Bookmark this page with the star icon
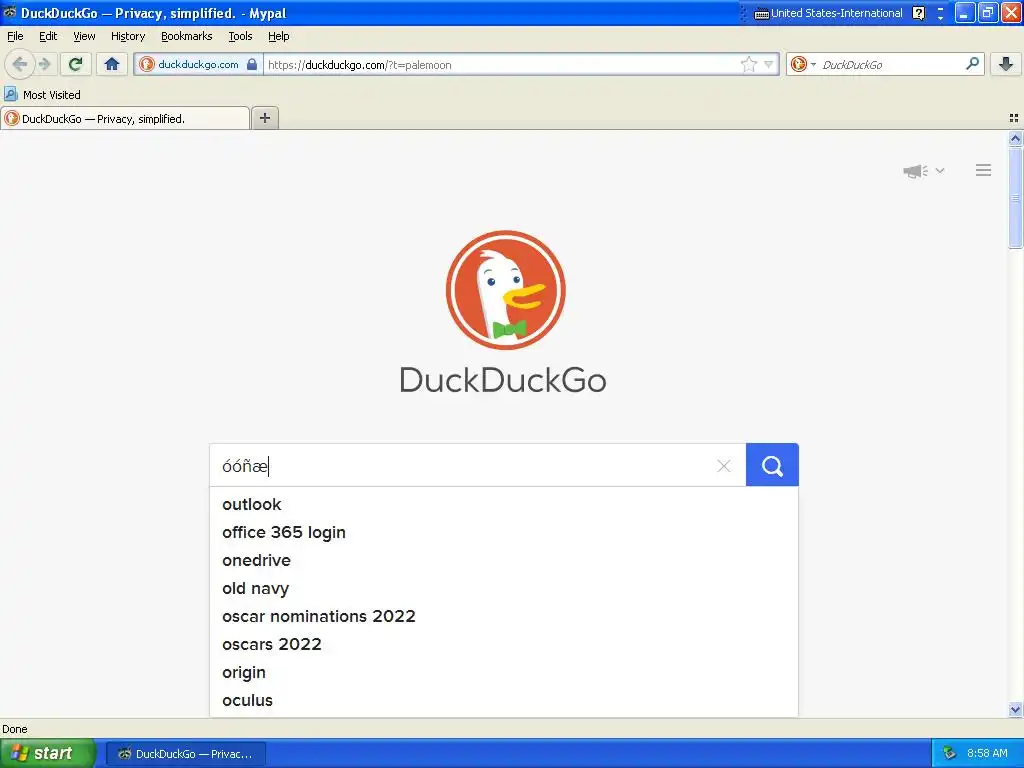Viewport: 1024px width, 768px height. (x=748, y=64)
